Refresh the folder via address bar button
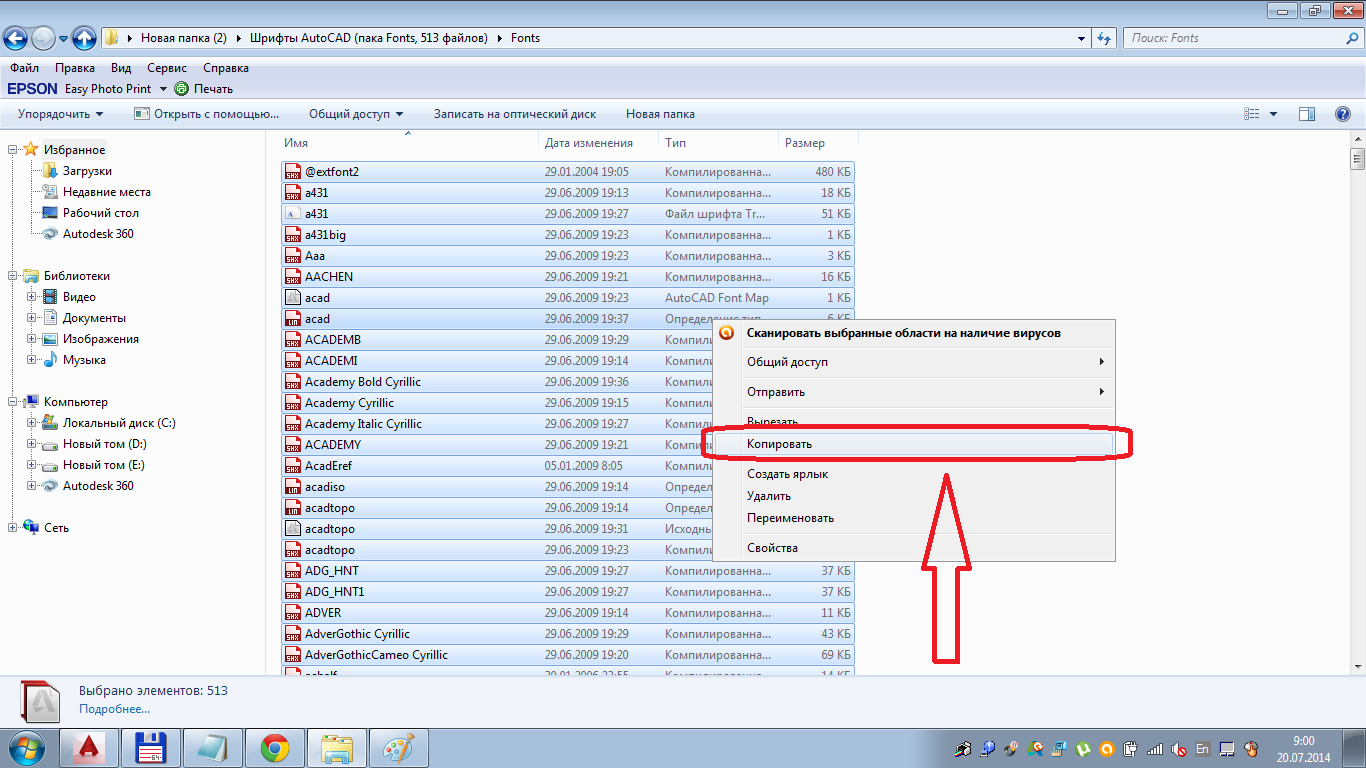 pos(1104,38)
